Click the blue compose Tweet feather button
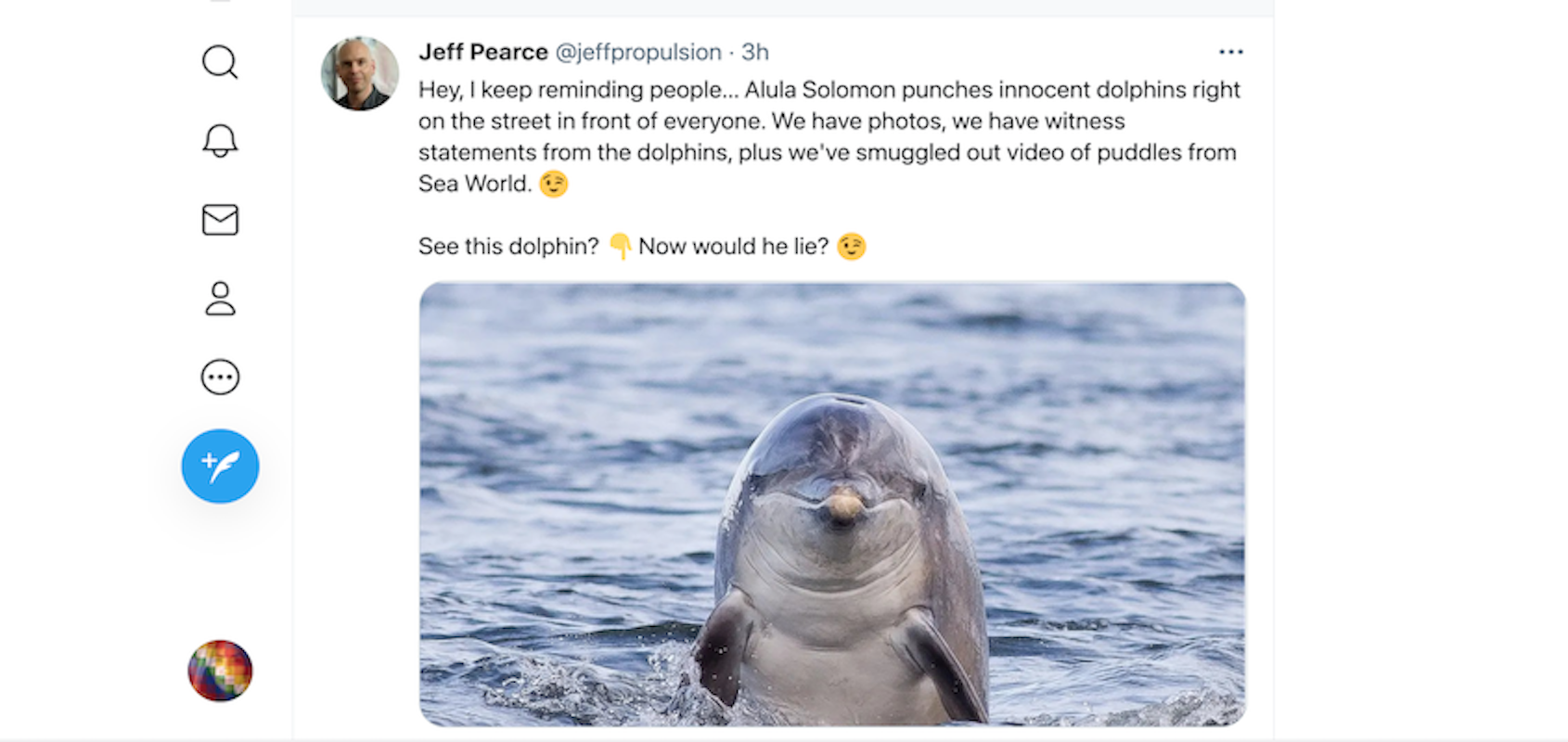 (x=220, y=467)
